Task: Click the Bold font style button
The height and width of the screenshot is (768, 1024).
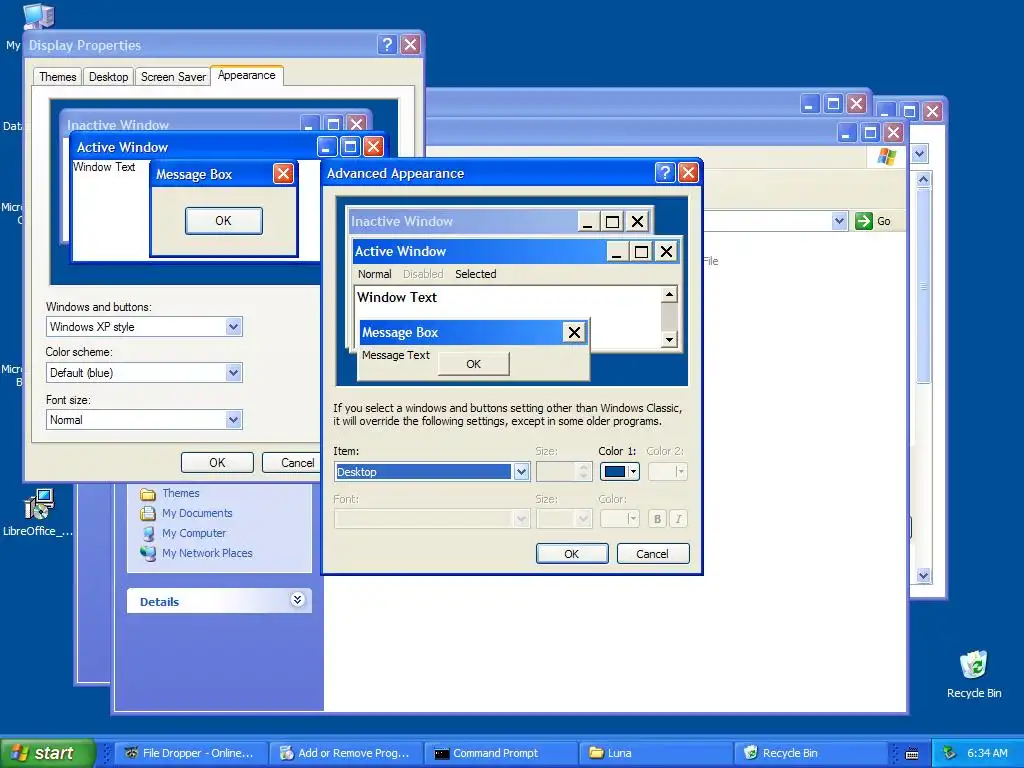Action: click(658, 519)
